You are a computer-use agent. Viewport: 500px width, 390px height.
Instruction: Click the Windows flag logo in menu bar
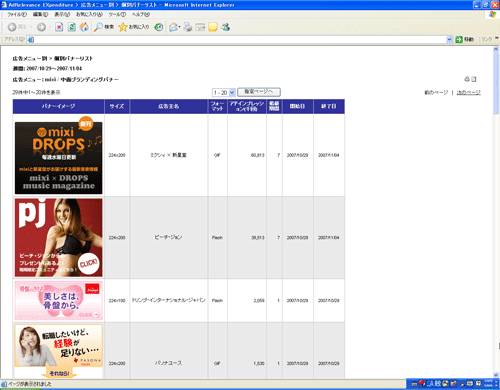(492, 14)
